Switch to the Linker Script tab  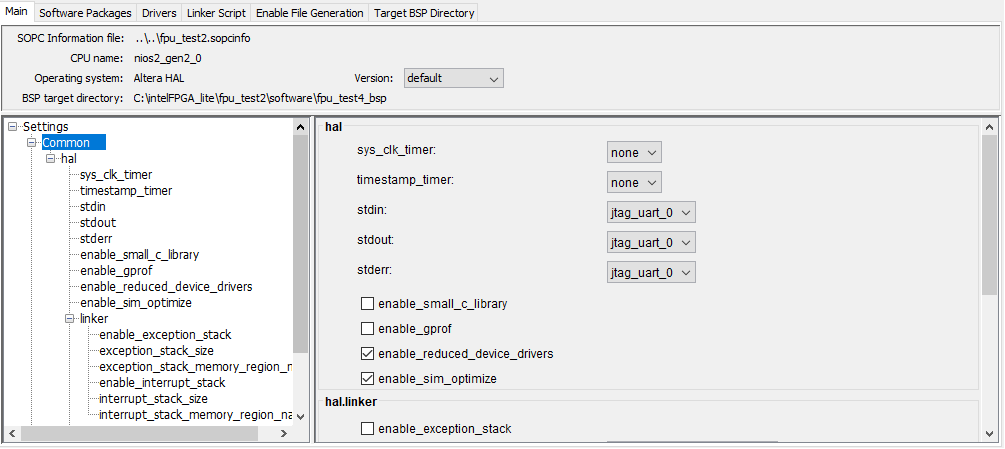216,13
